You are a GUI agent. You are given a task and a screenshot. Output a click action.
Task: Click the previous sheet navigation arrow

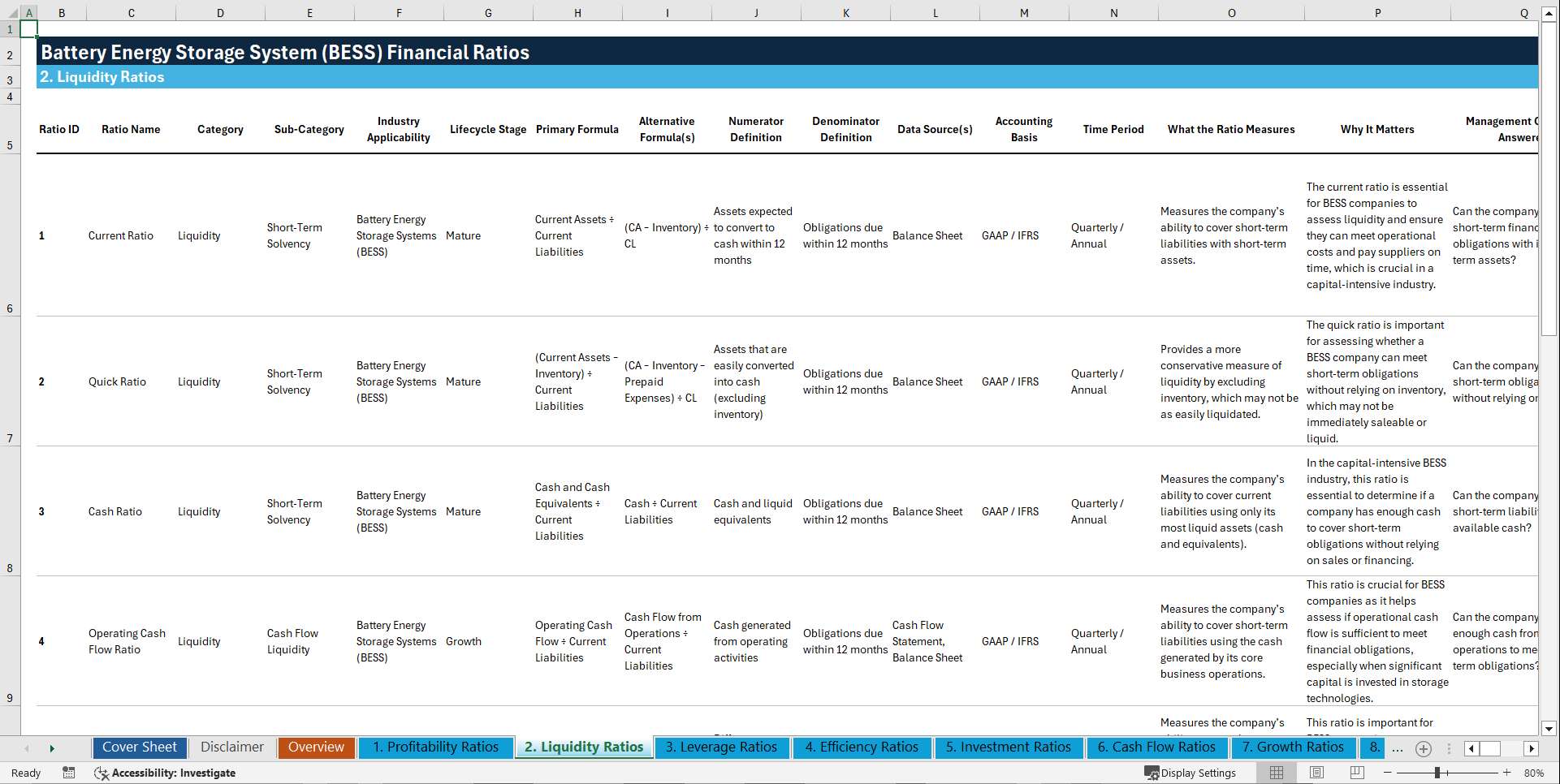[27, 748]
